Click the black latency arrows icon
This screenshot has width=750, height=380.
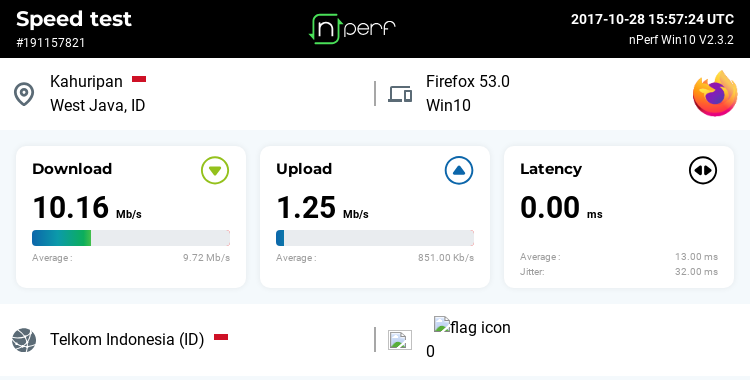pos(703,170)
